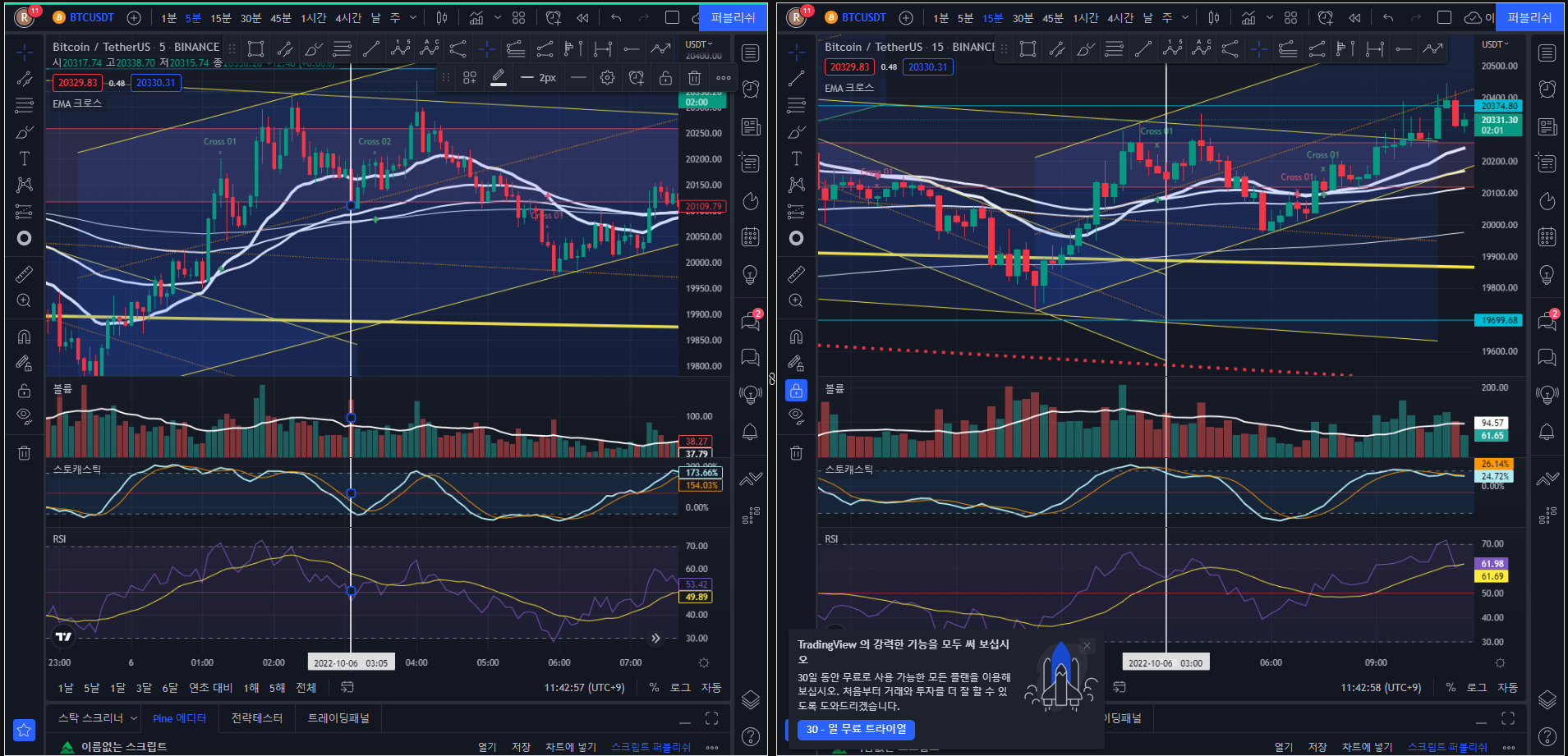
Task: Toggle stay-in-drawing-mode pencil lock in left window
Action: coord(25,363)
